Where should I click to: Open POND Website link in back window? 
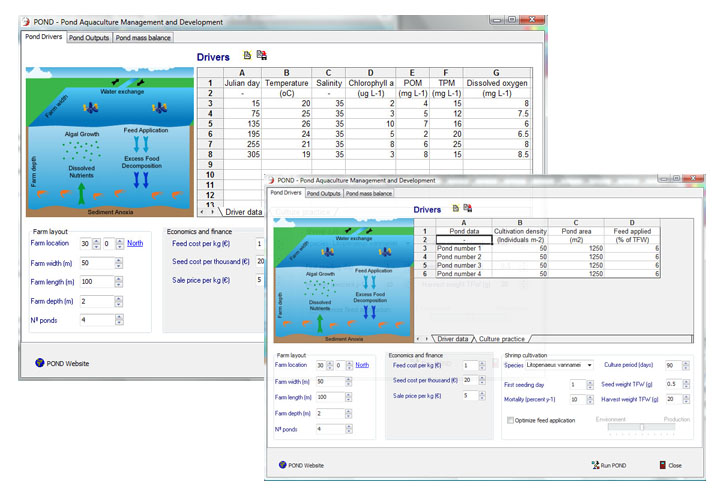tap(68, 363)
